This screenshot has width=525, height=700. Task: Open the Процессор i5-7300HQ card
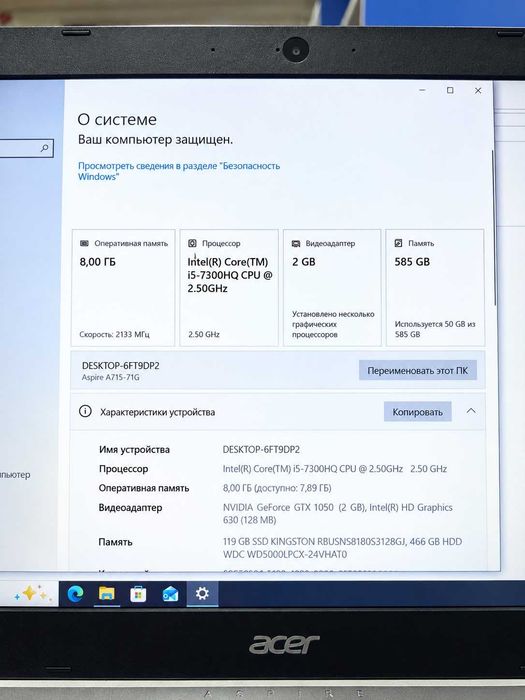229,288
